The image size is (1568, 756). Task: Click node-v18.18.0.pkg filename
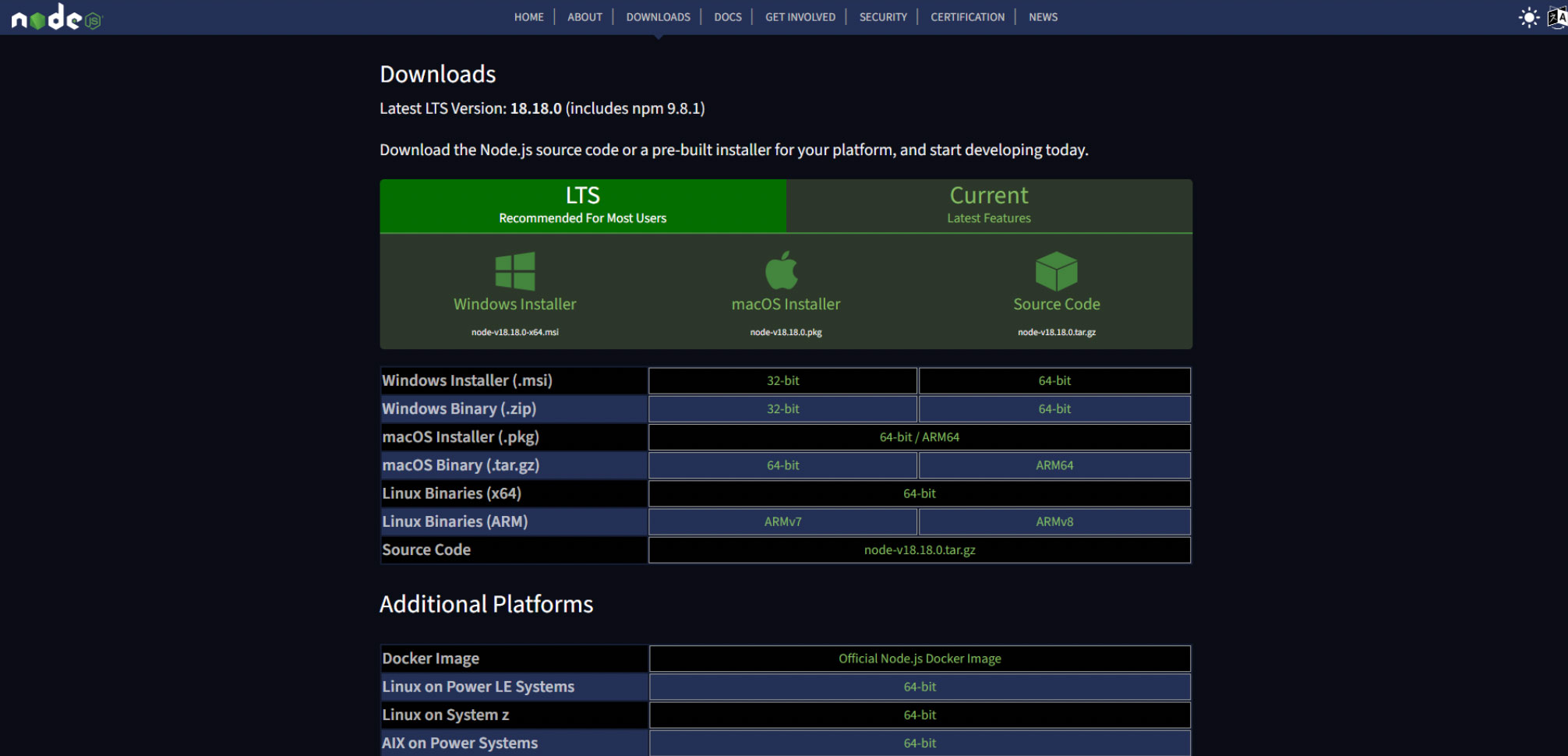point(786,332)
